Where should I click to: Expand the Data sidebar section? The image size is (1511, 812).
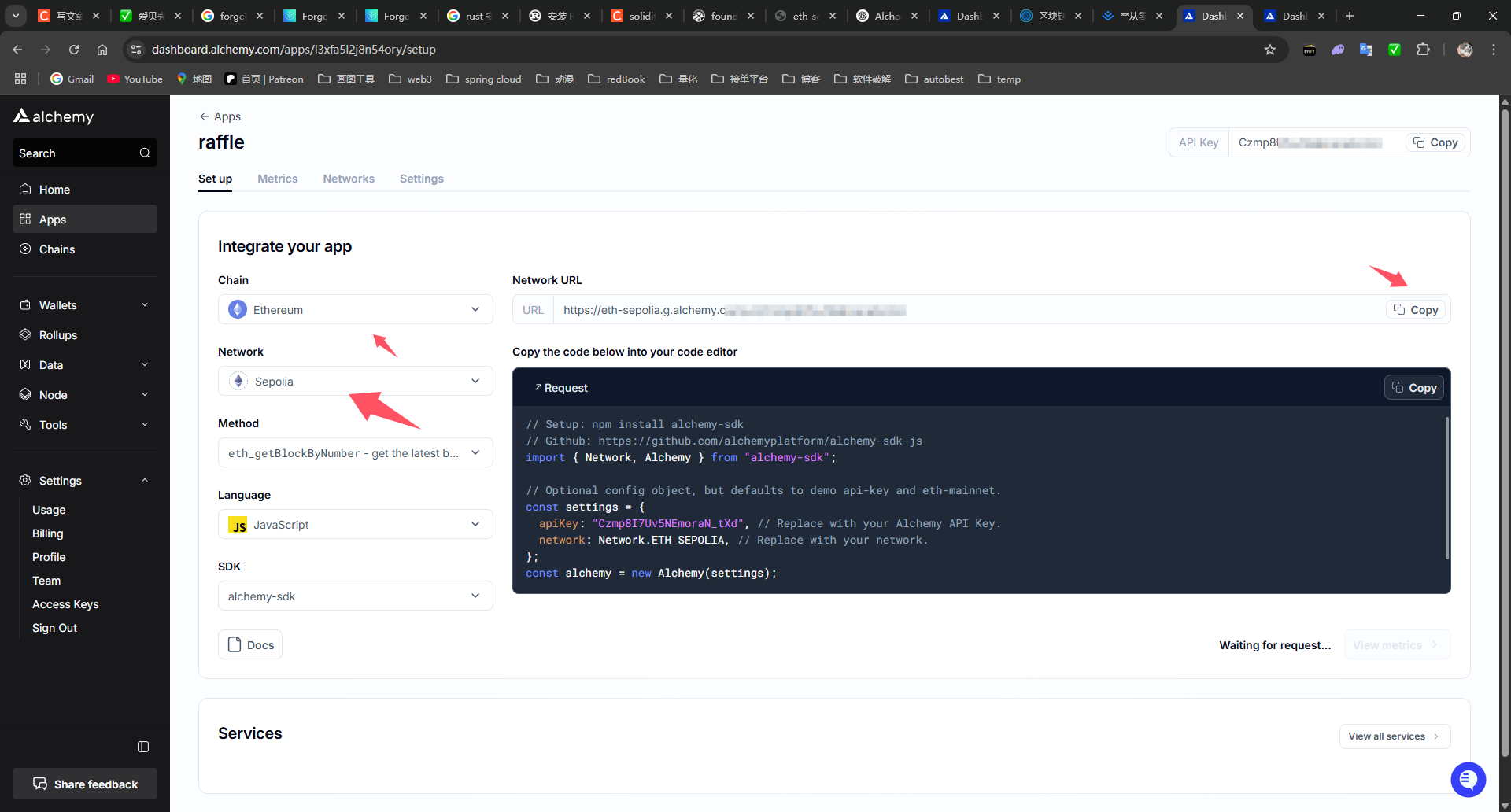tap(85, 365)
